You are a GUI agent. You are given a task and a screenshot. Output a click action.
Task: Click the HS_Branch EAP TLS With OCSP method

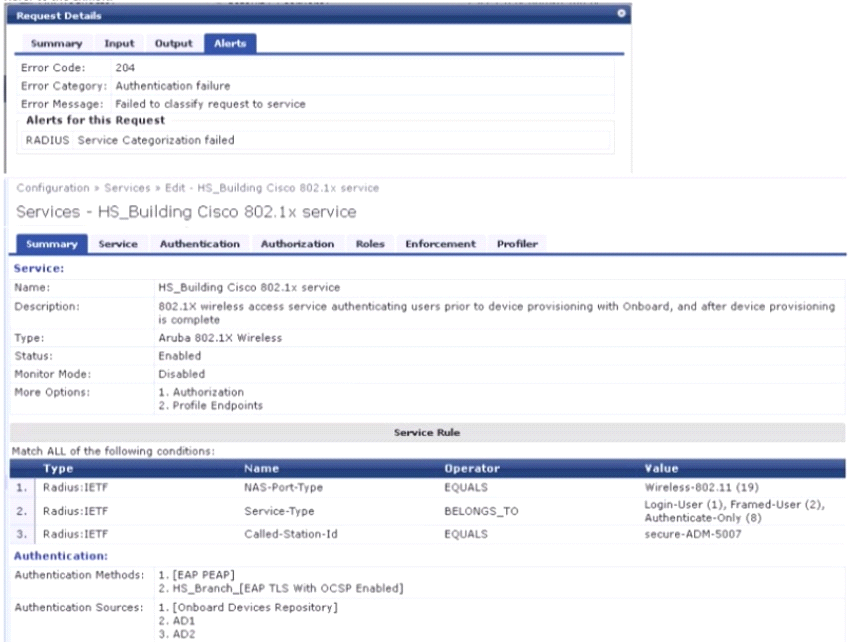point(281,588)
